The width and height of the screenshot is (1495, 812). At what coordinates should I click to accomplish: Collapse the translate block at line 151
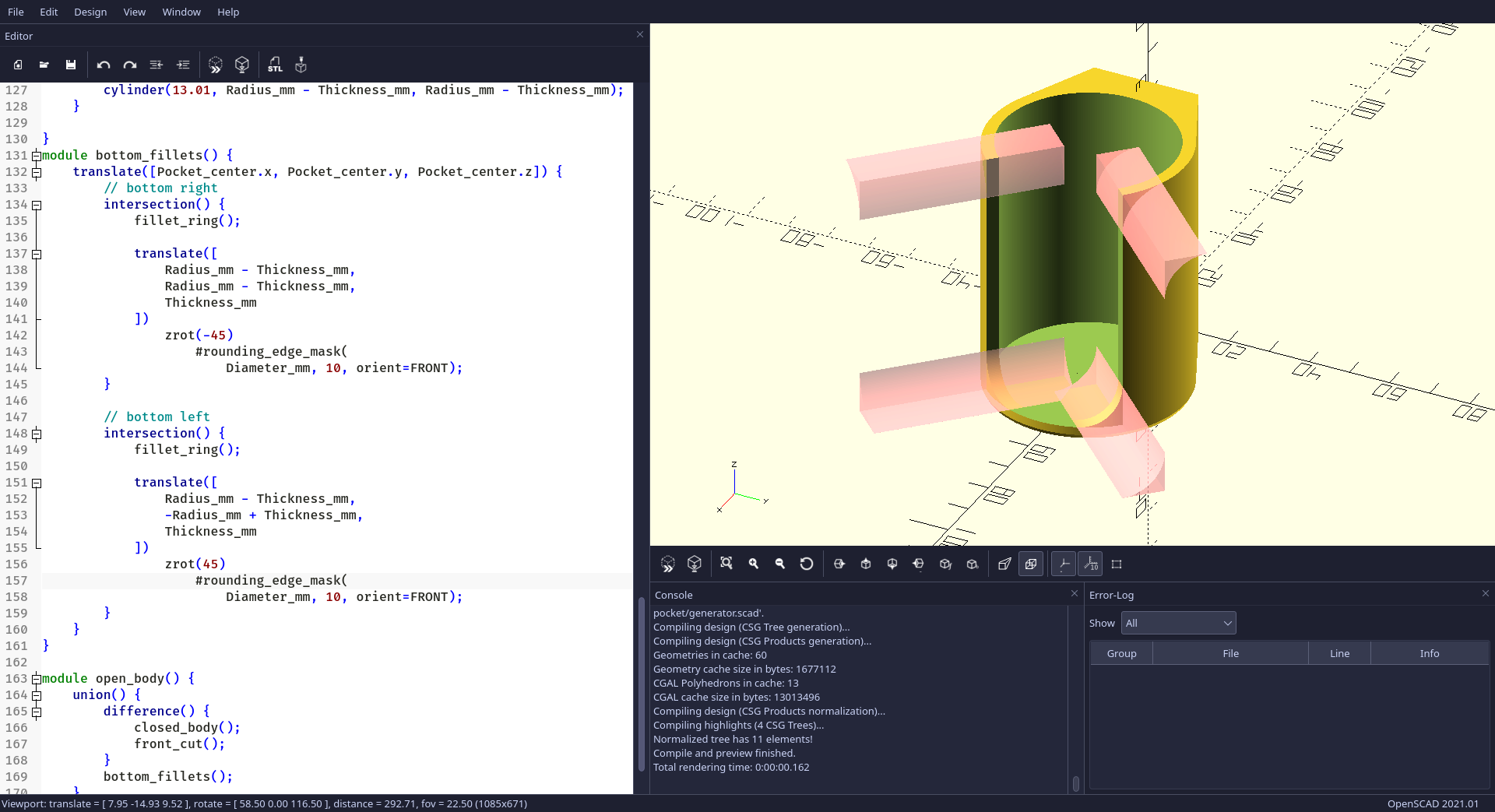coord(37,483)
